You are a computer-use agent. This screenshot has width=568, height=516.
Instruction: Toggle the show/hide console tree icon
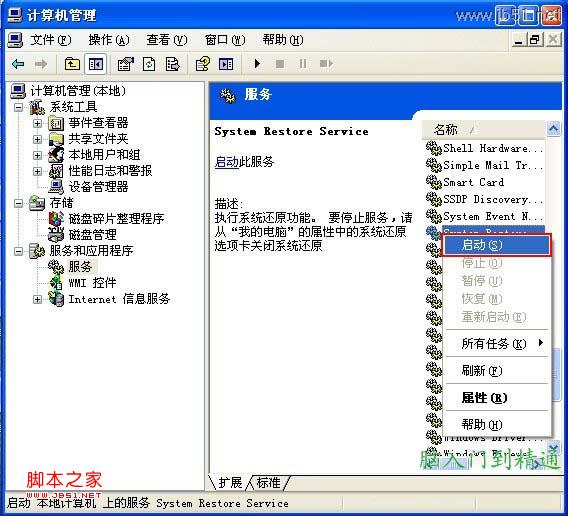[x=96, y=64]
